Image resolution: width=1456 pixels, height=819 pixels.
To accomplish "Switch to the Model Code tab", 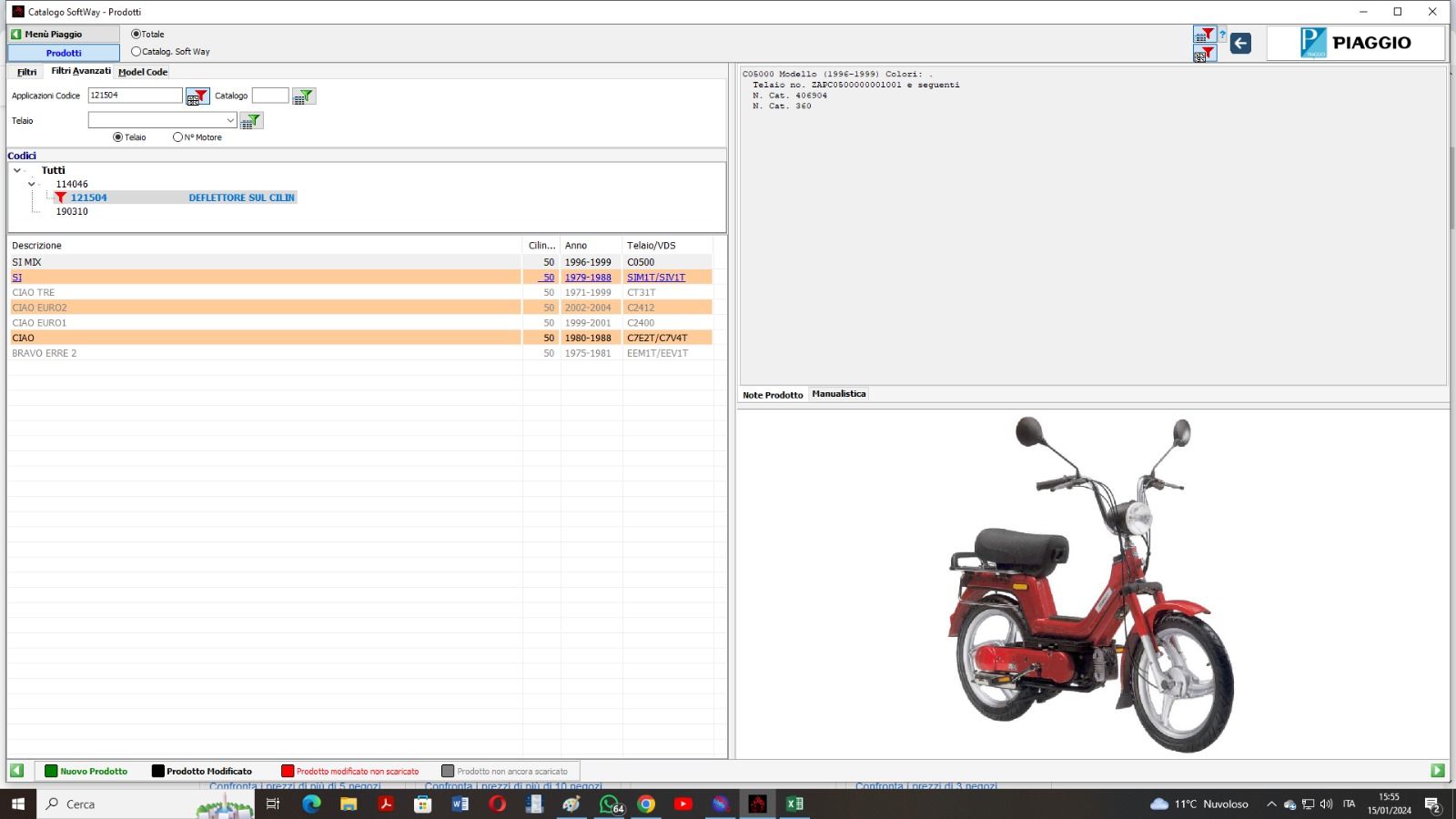I will [143, 72].
